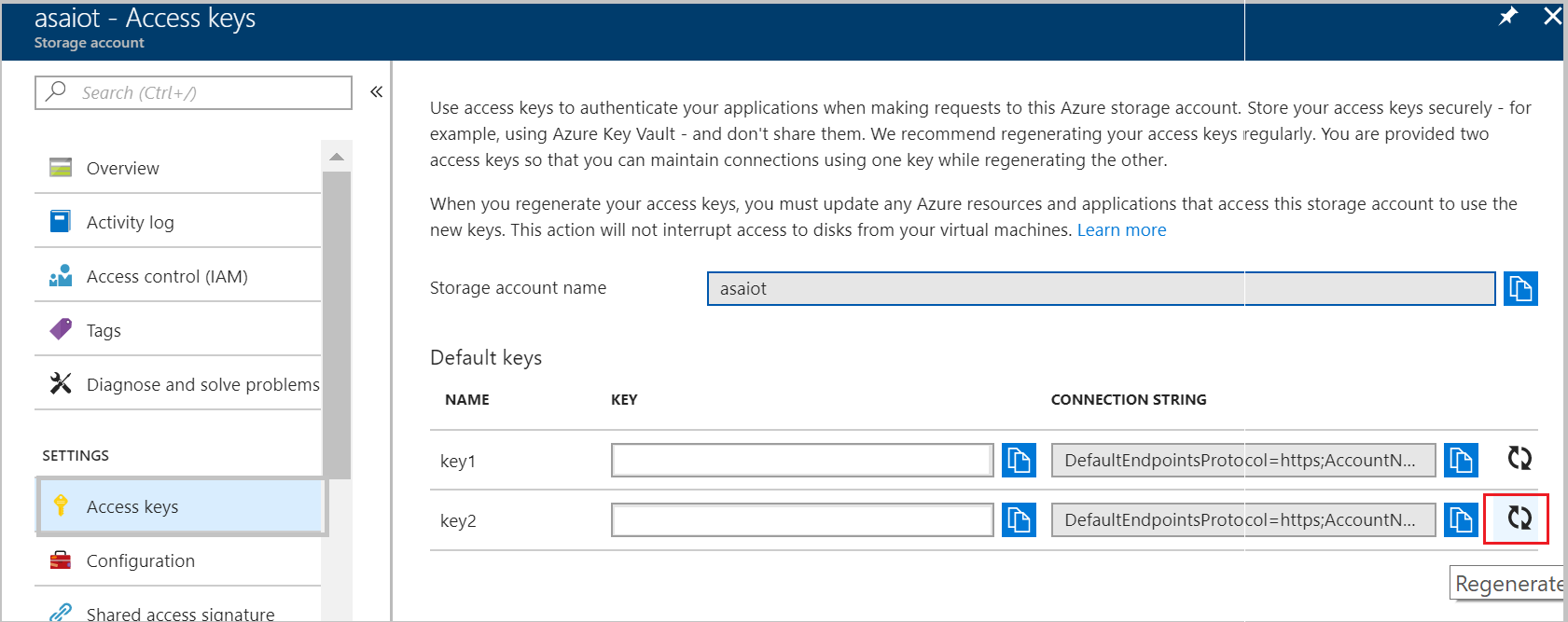Open the Learn more link
Screen dimensions: 1568x622
tap(1121, 230)
